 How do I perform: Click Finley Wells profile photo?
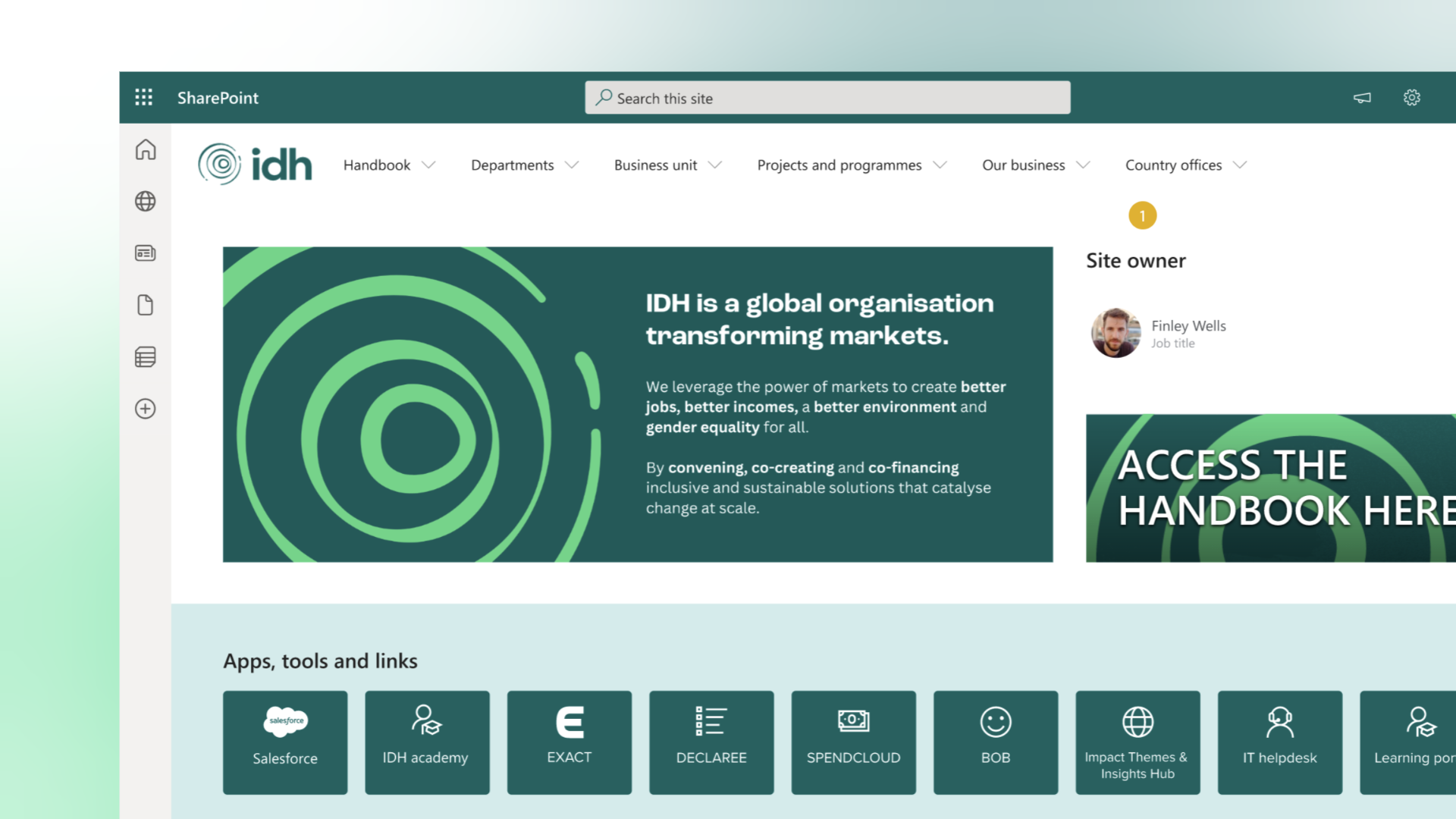click(x=1116, y=333)
